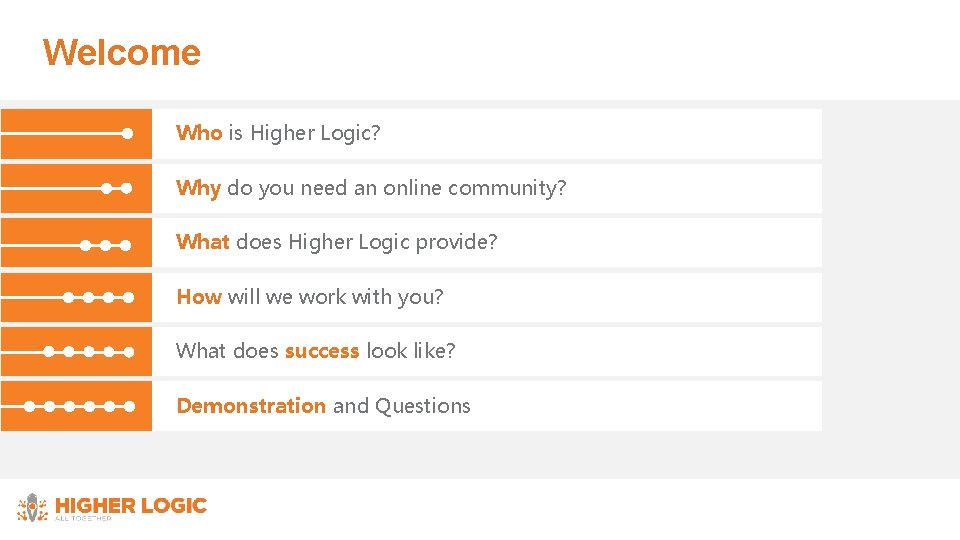Click the orange bold word 'Who'
This screenshot has height=540, width=960.
(x=199, y=133)
